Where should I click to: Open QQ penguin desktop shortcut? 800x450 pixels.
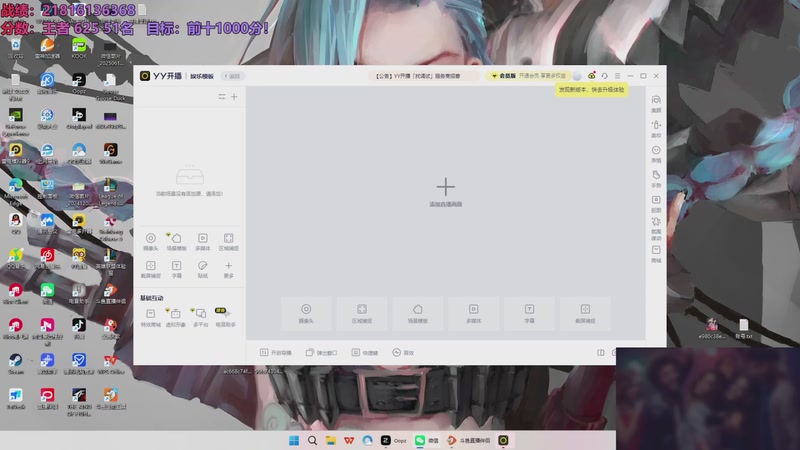[15, 223]
